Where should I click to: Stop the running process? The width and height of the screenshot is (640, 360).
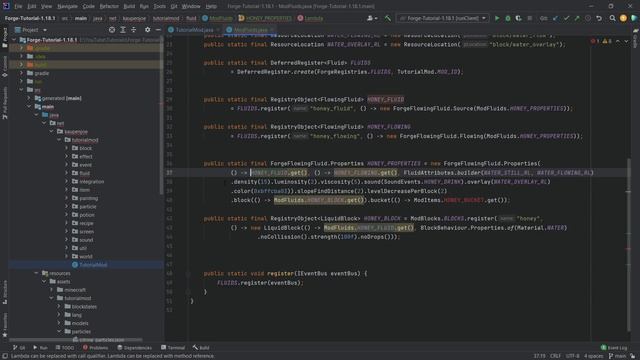(x=529, y=18)
